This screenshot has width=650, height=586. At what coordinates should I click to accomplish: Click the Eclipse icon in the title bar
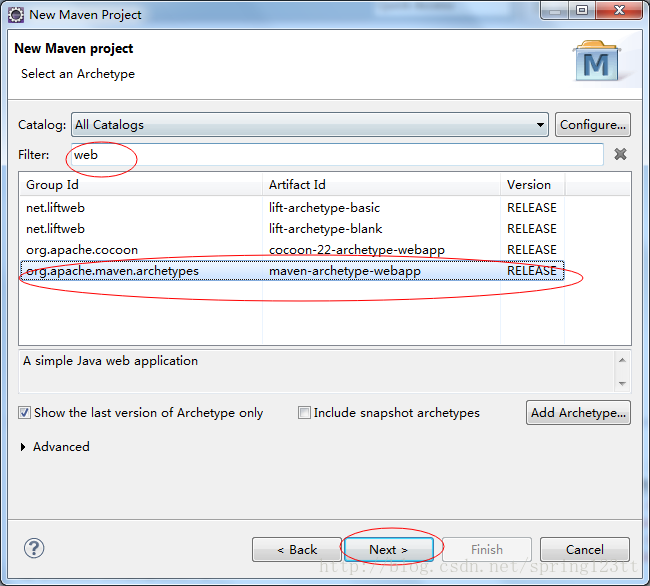coord(16,15)
